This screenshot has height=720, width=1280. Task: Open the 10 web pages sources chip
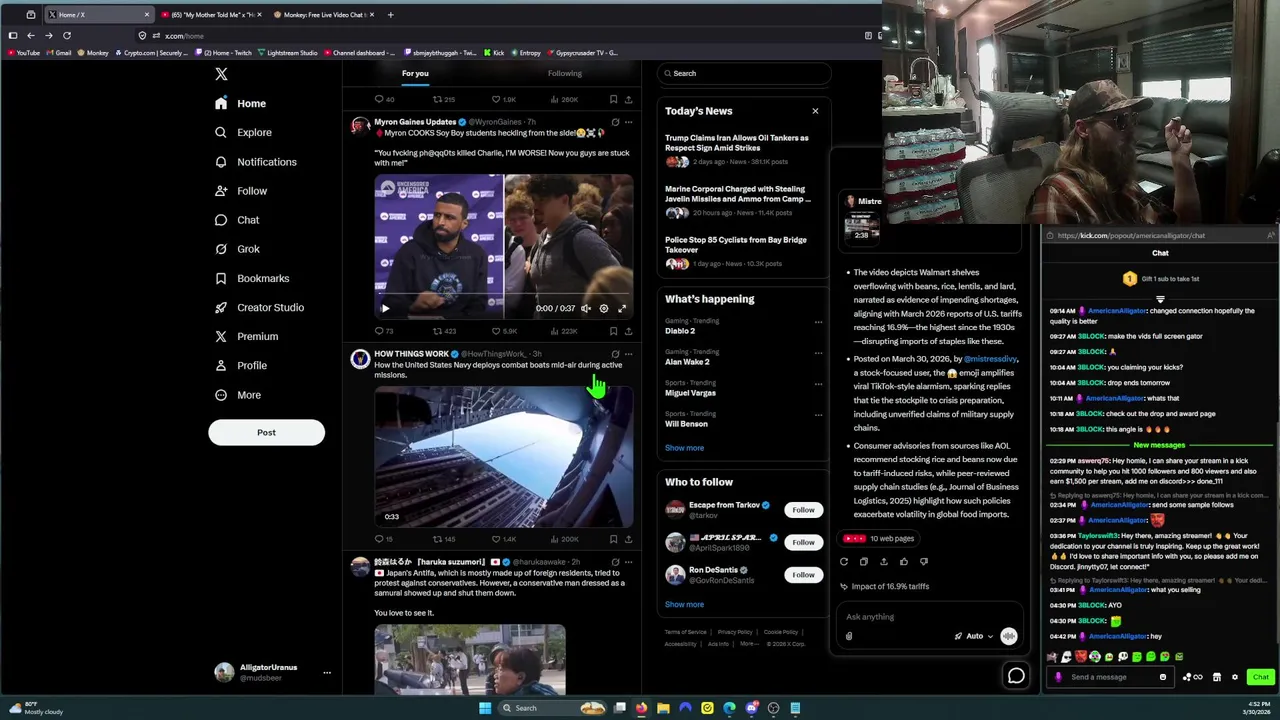880,538
